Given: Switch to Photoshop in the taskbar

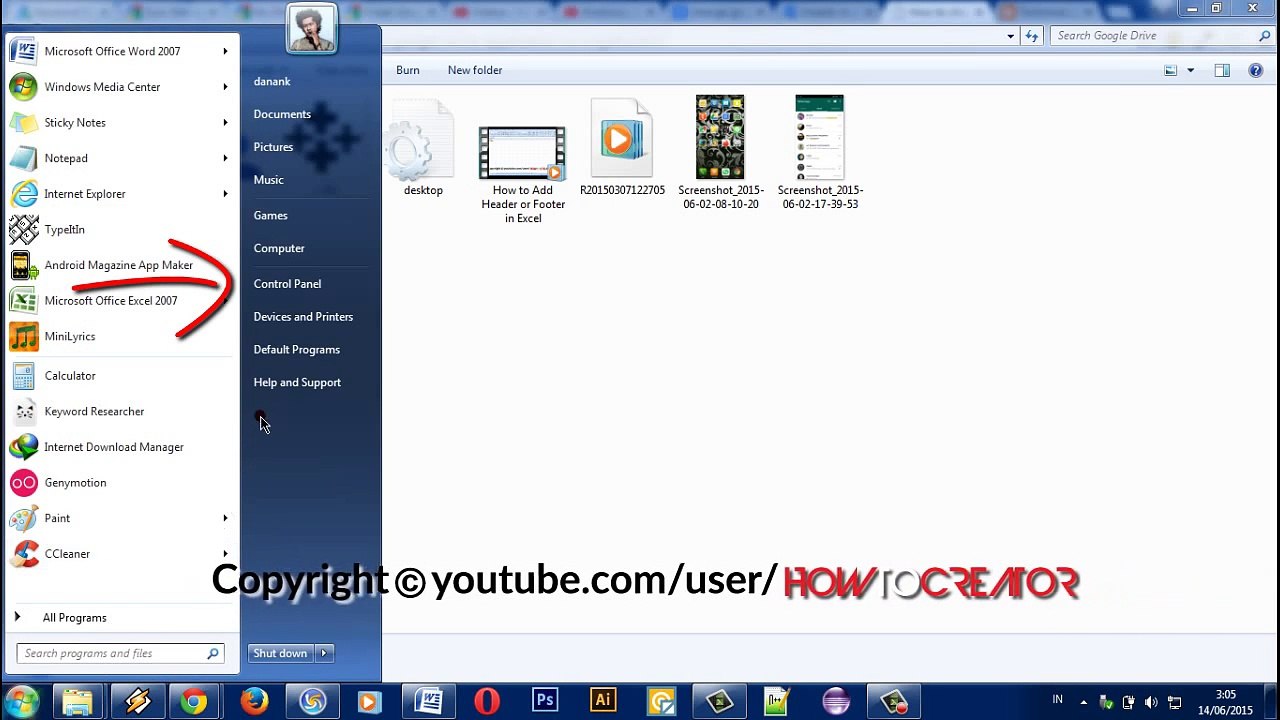Looking at the screenshot, I should click(545, 701).
